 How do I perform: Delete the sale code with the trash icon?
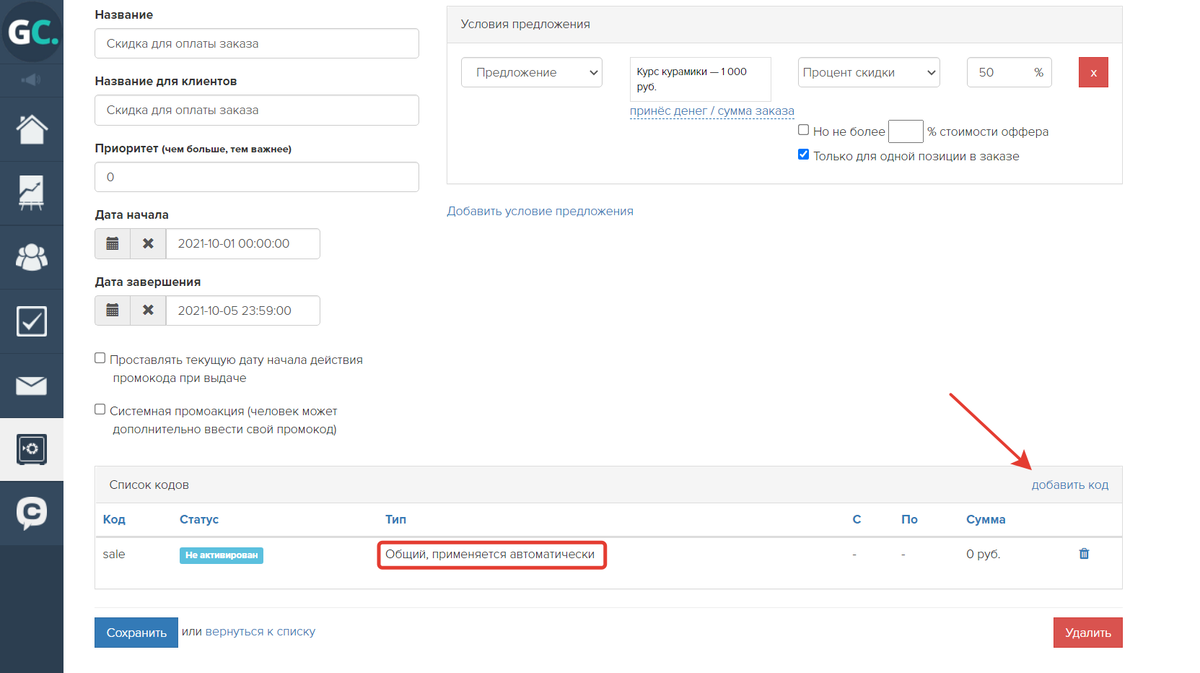(1084, 554)
